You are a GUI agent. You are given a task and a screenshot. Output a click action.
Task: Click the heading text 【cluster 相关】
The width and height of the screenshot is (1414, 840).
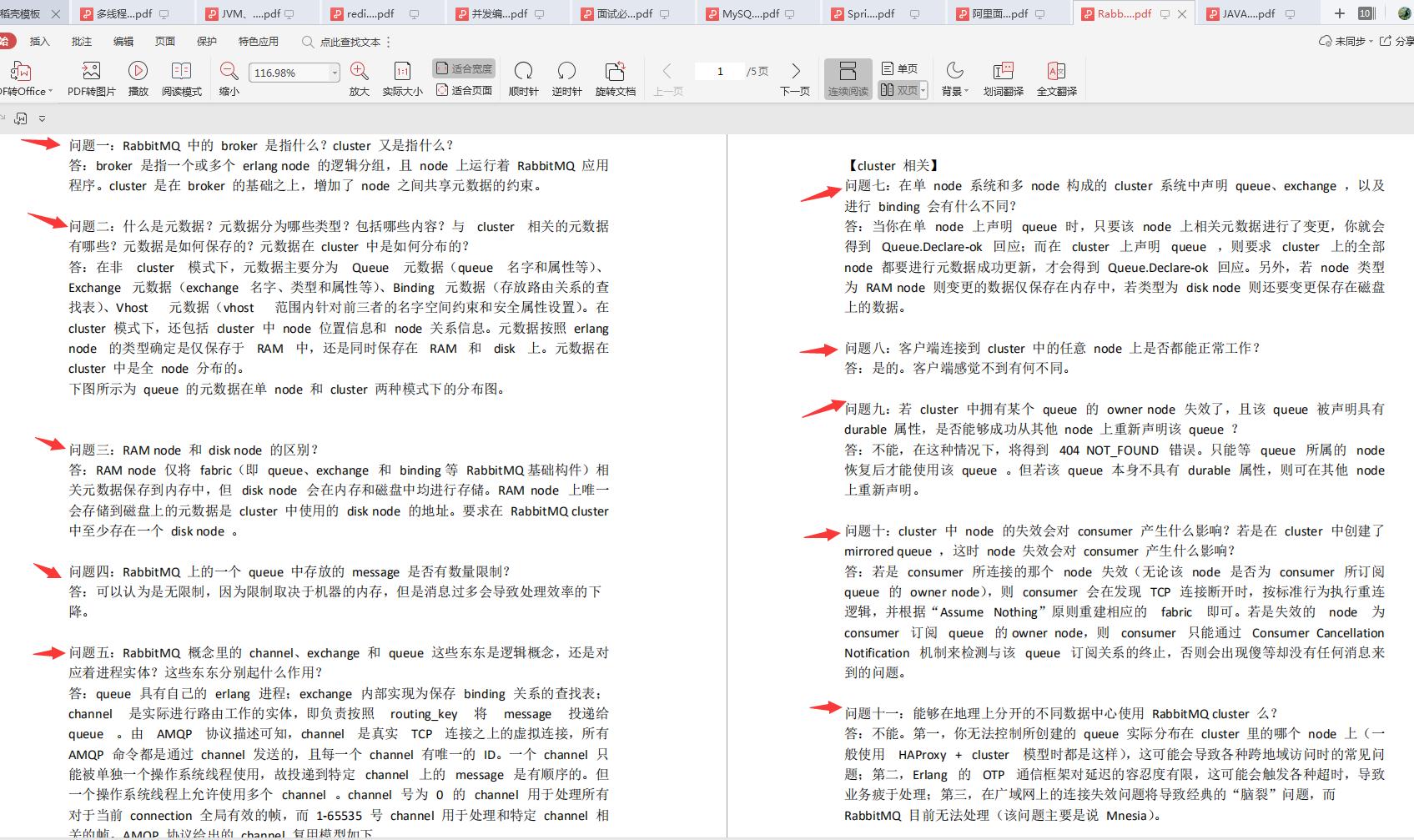pyautogui.click(x=893, y=166)
